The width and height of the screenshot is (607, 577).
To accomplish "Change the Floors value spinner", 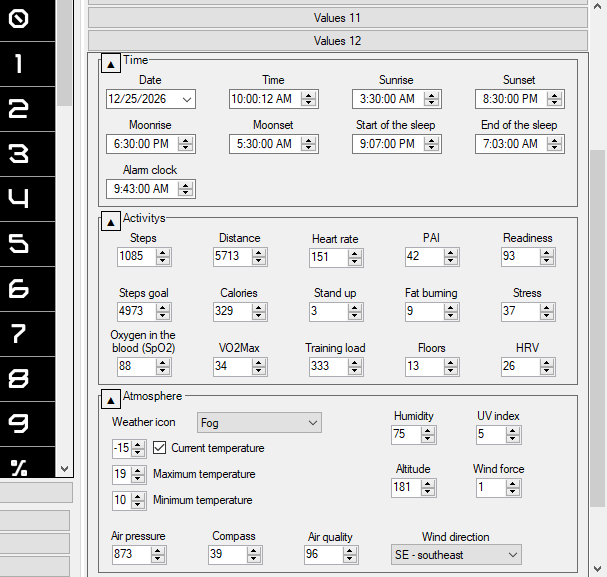I will pyautogui.click(x=451, y=366).
